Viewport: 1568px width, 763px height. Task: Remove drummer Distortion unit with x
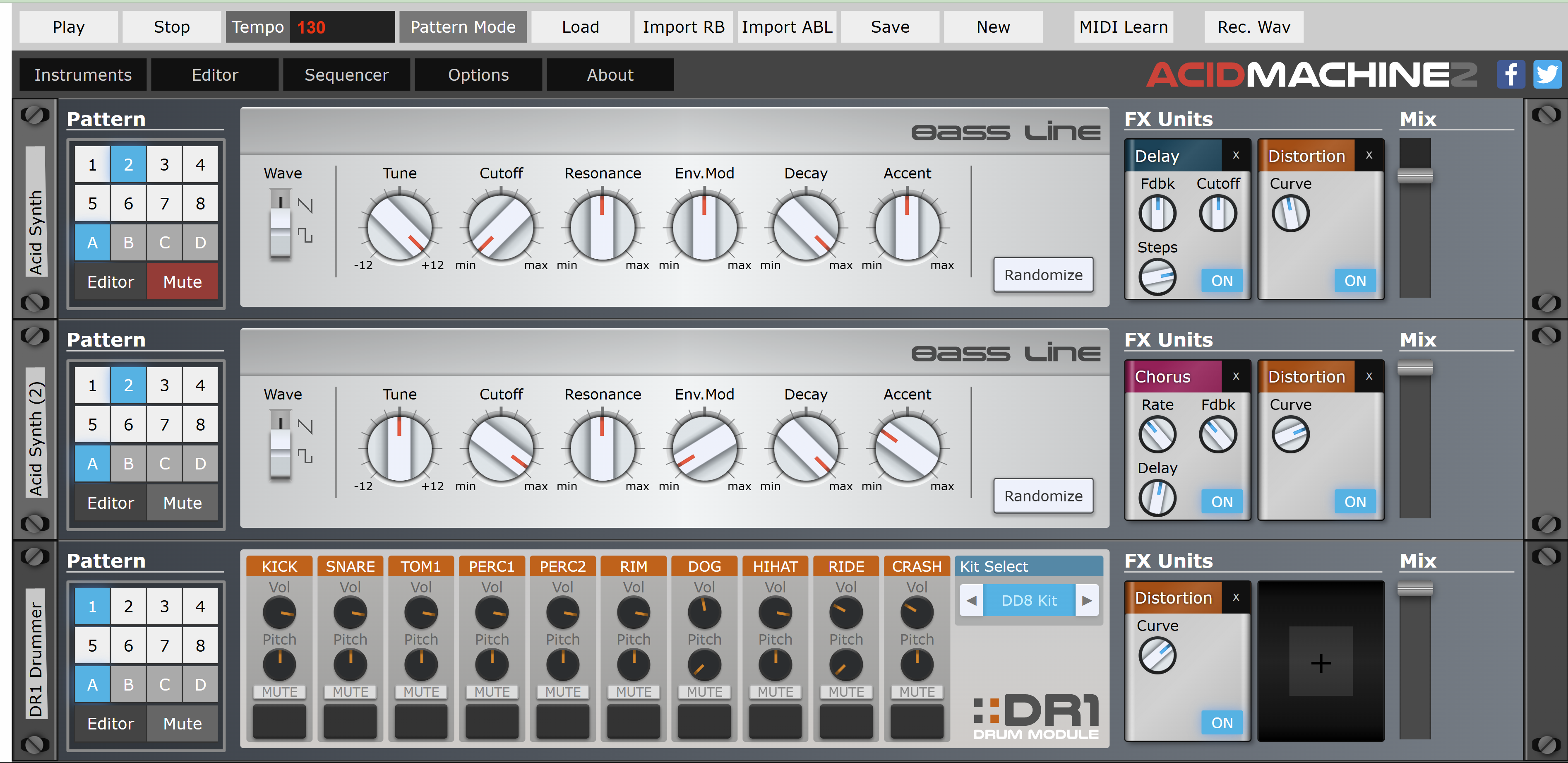(x=1236, y=597)
